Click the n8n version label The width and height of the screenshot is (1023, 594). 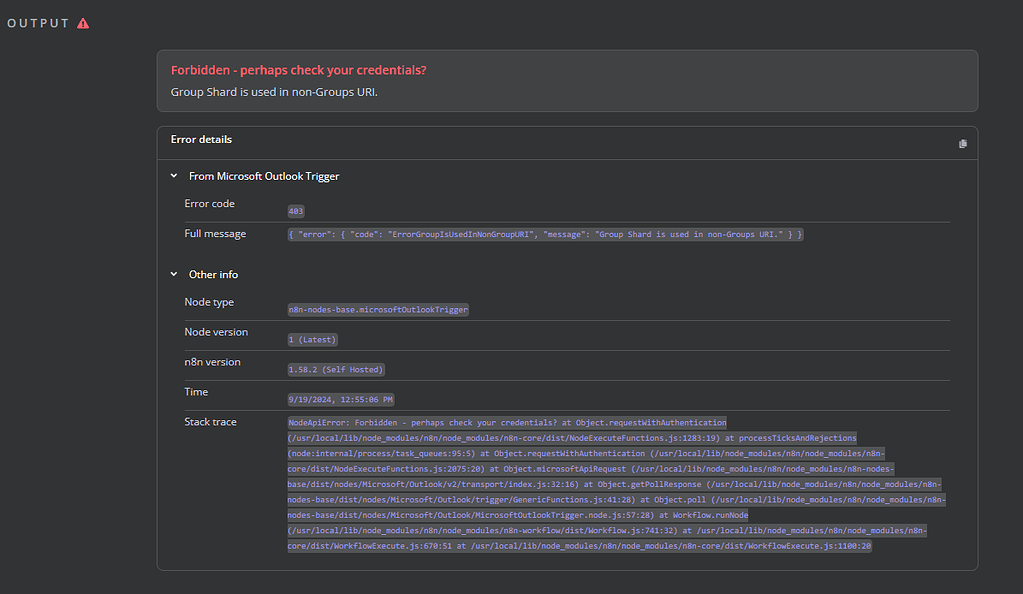pos(213,362)
